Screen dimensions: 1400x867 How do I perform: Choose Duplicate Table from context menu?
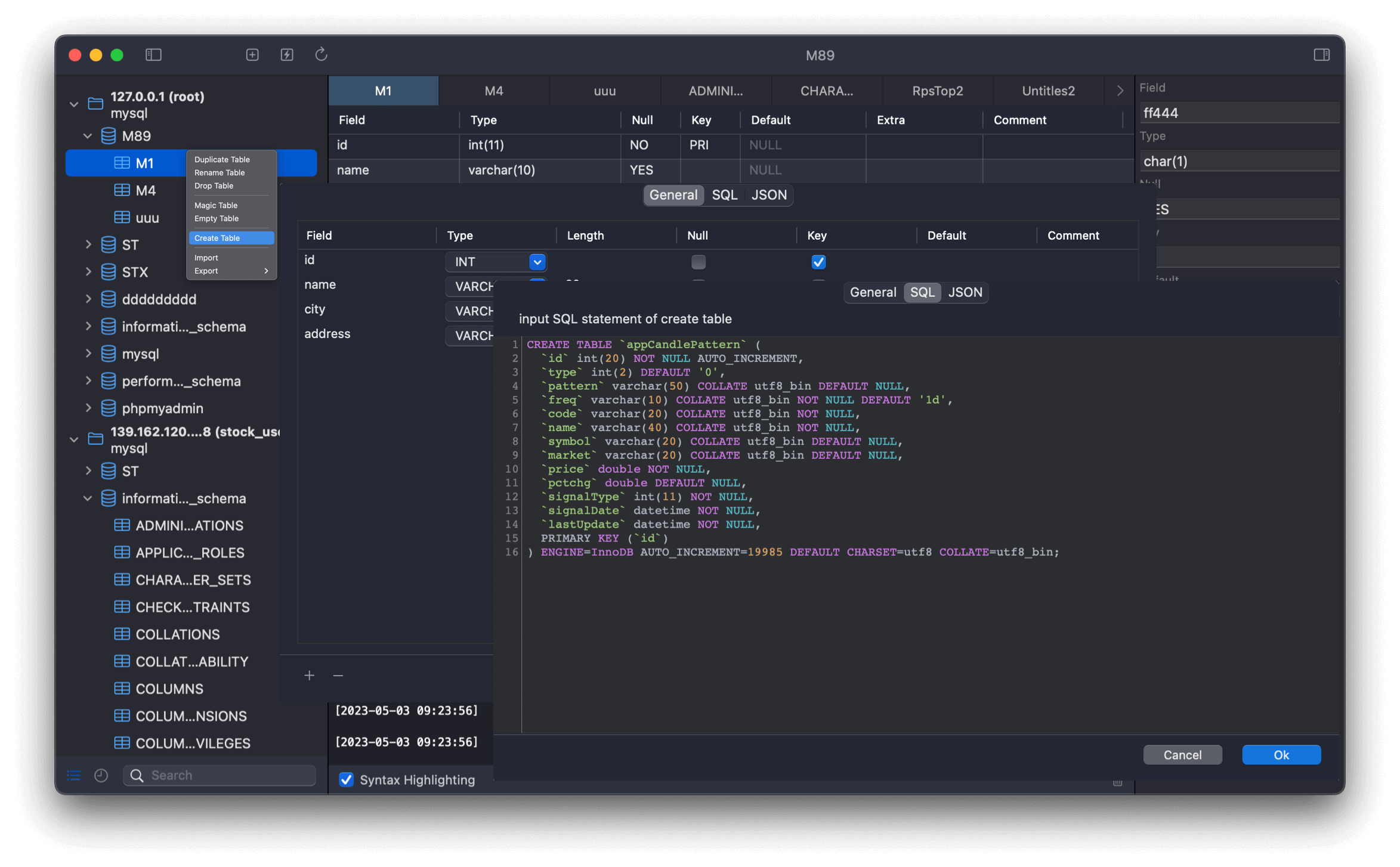pyautogui.click(x=231, y=159)
